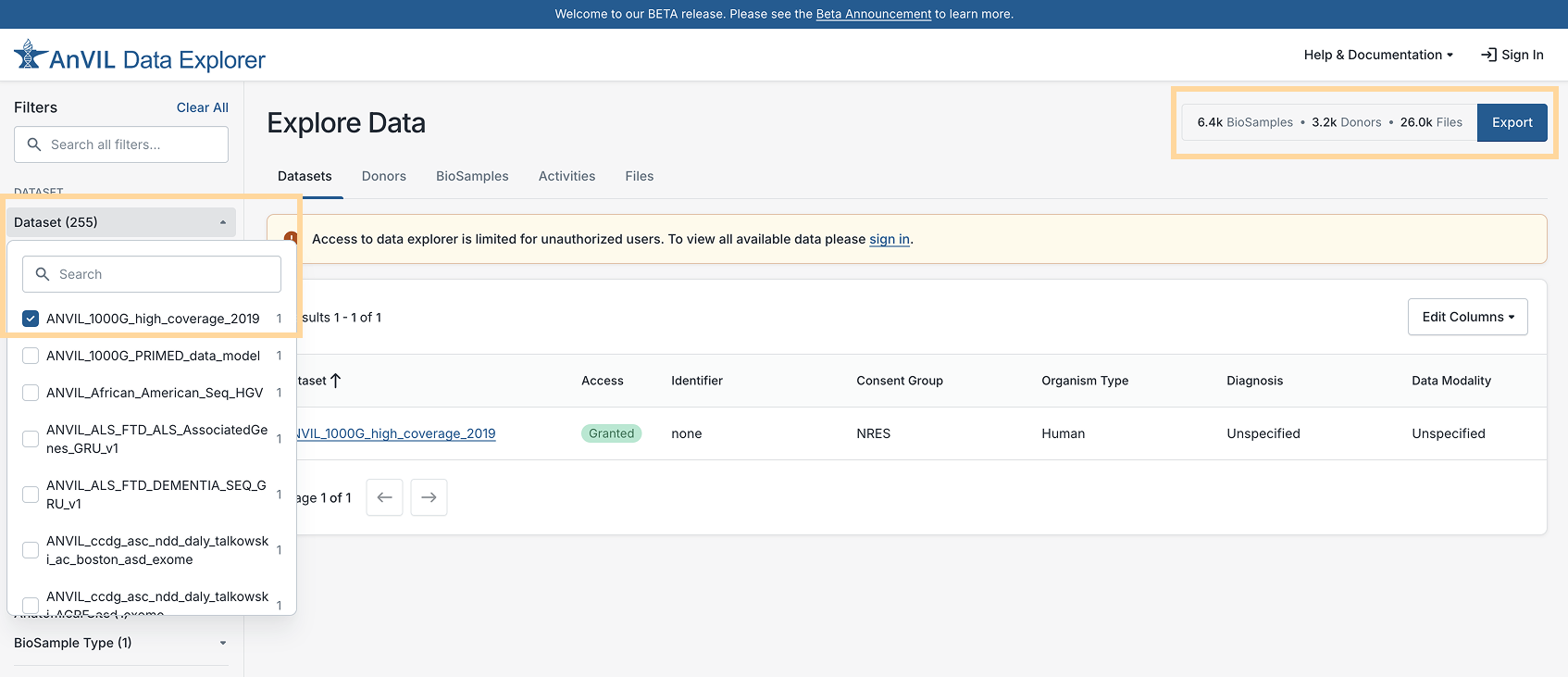Image resolution: width=1568 pixels, height=677 pixels.
Task: Click the sort arrow on Dataset column
Action: click(336, 381)
